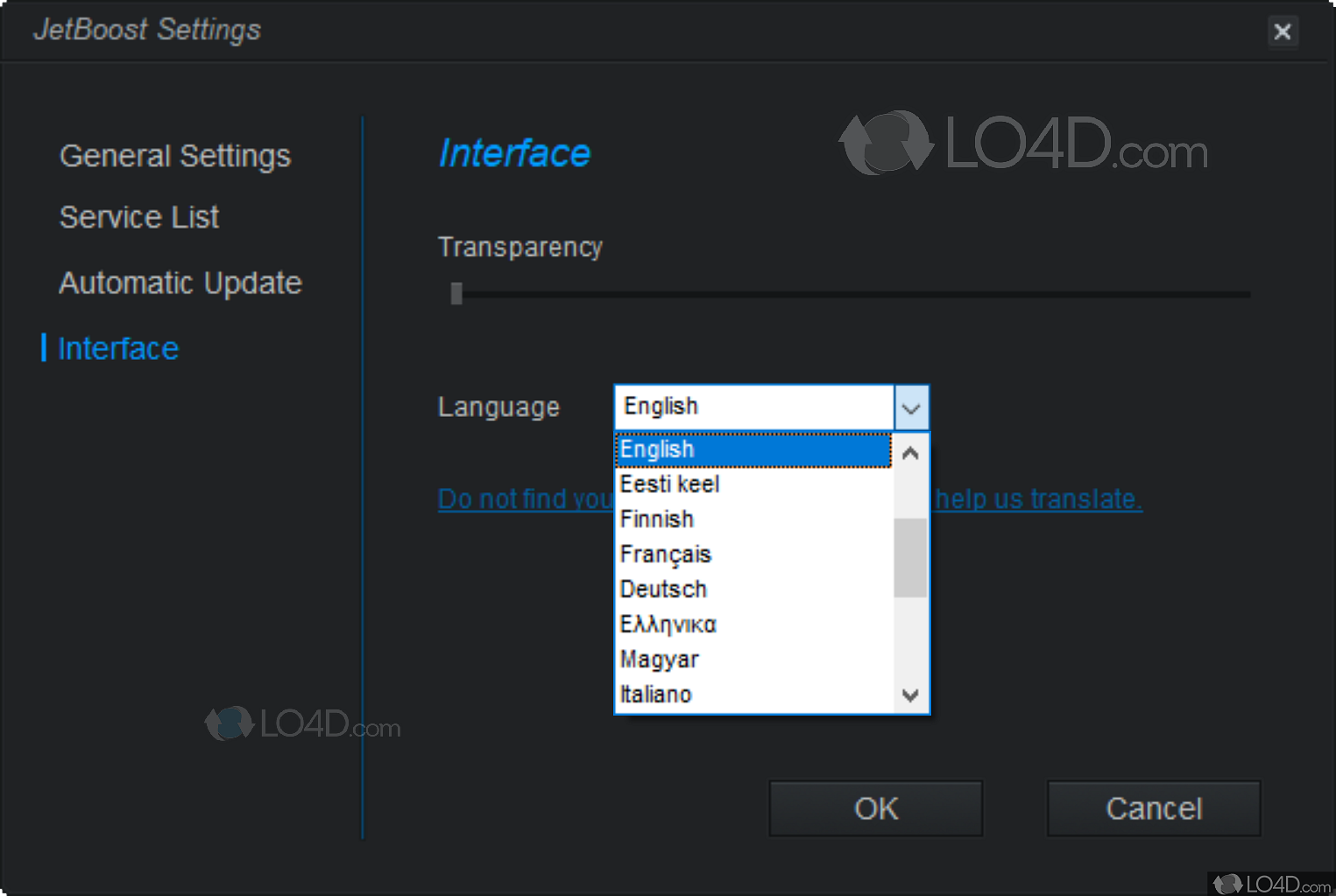Open General Settings section
1336x896 pixels.
pos(174,156)
